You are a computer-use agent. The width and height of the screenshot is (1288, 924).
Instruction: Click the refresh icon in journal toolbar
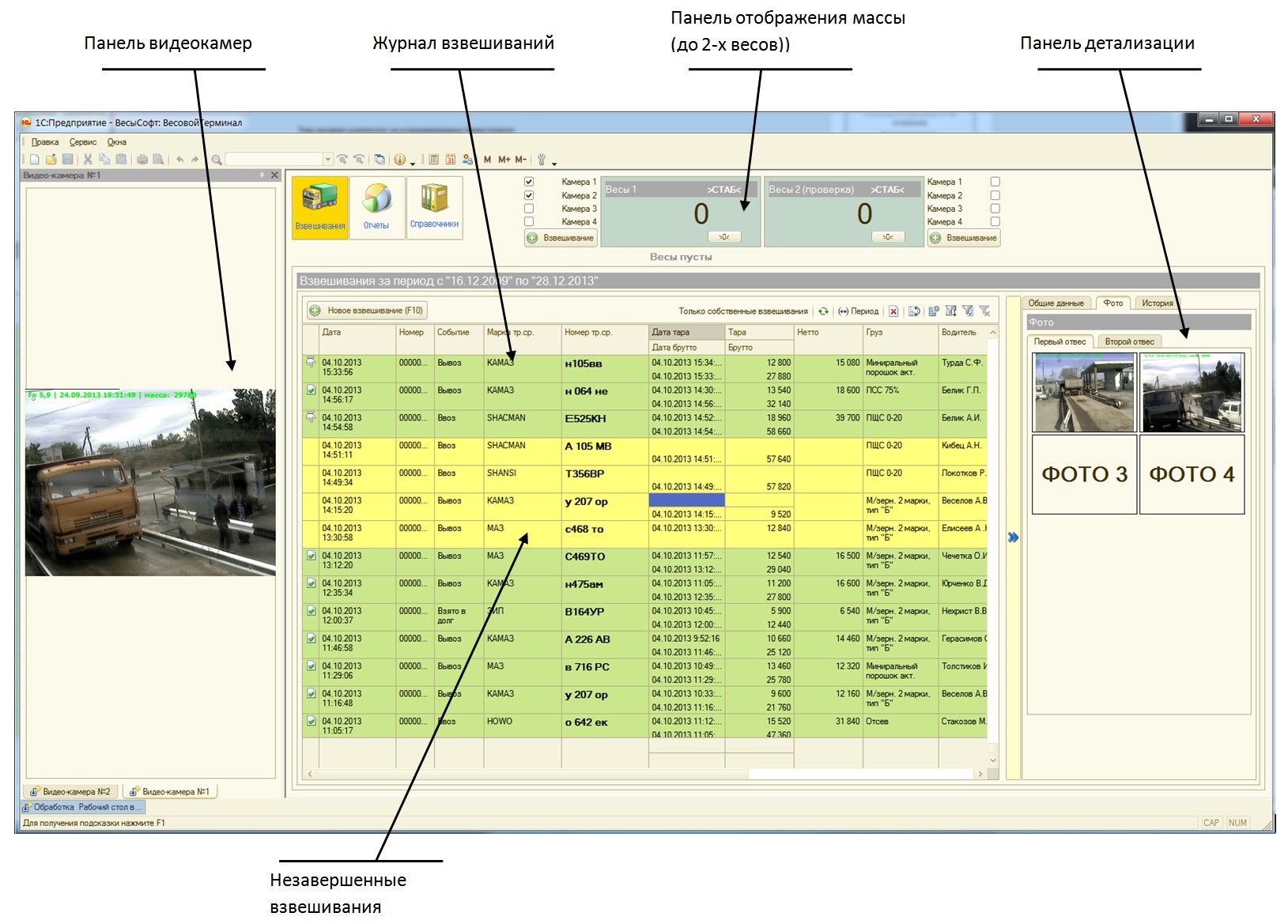[823, 311]
